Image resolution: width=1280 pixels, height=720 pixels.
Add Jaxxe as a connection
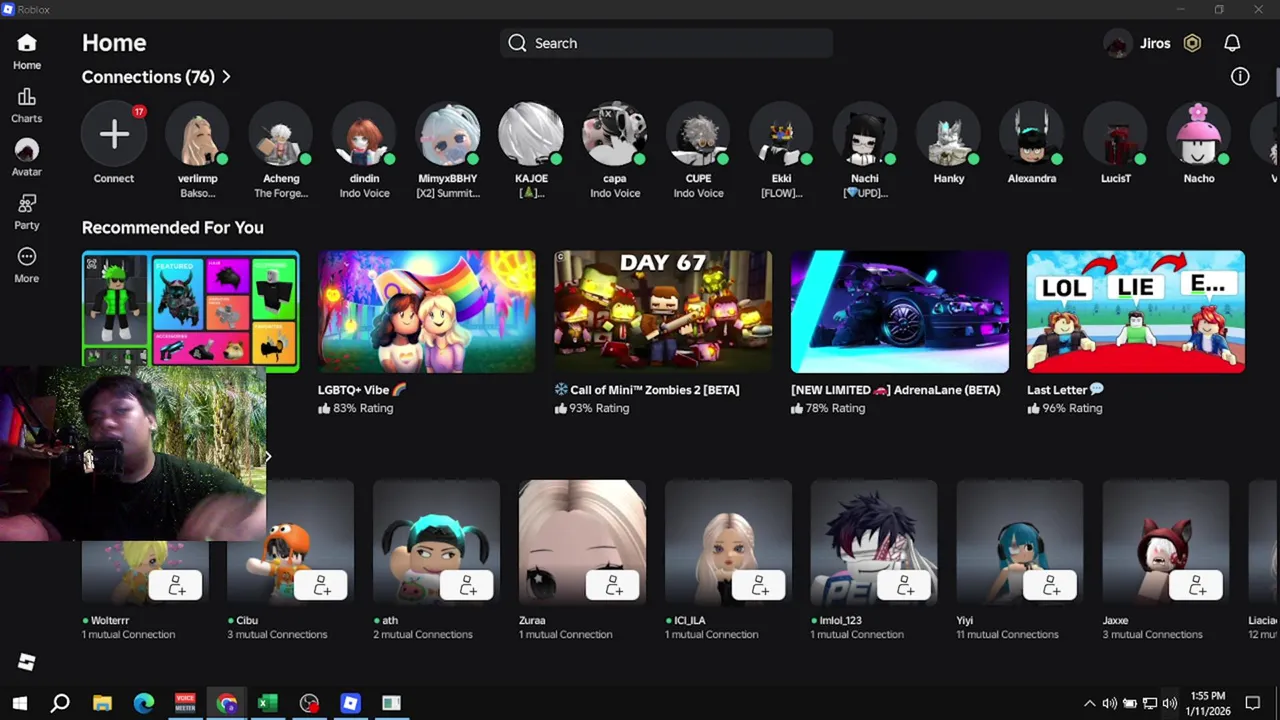[x=1198, y=585]
